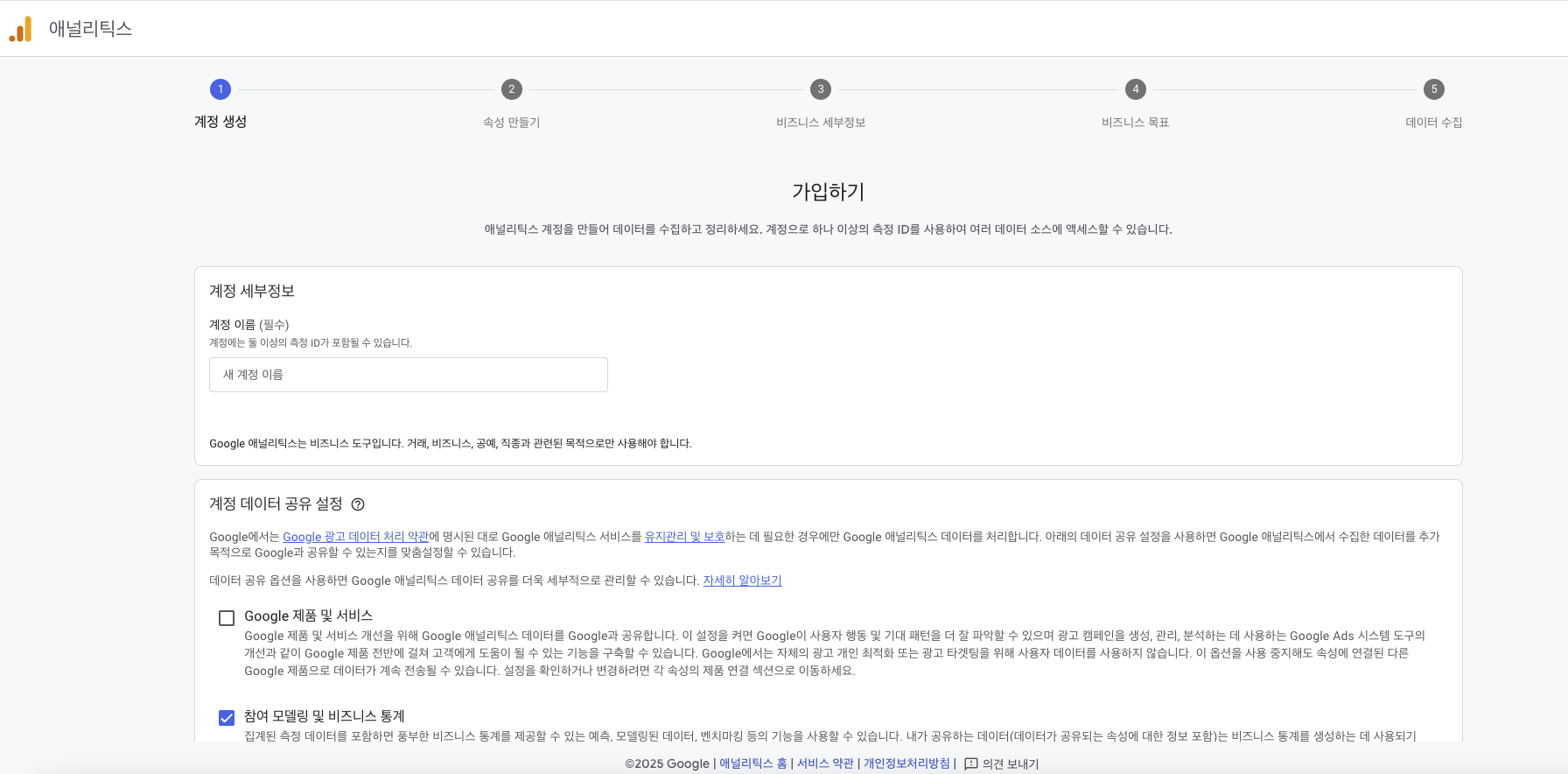Uncheck 참여 모델링 및 비즈니스 통계 checkbox
The height and width of the screenshot is (774, 1568).
point(227,718)
